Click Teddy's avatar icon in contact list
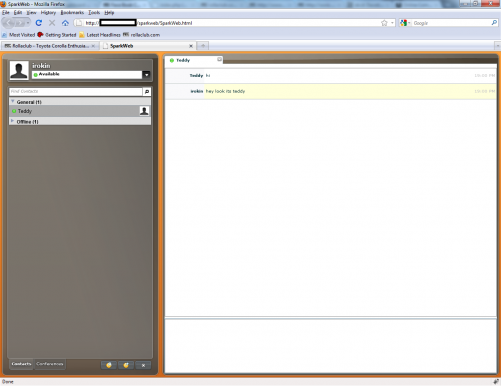 click(x=144, y=111)
